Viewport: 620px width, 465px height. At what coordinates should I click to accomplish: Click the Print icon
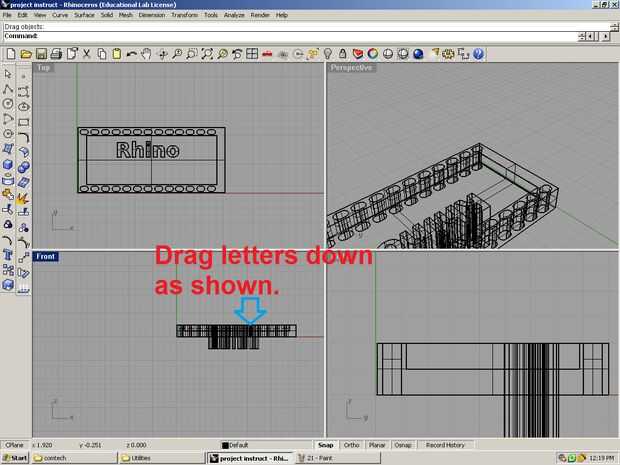point(56,54)
